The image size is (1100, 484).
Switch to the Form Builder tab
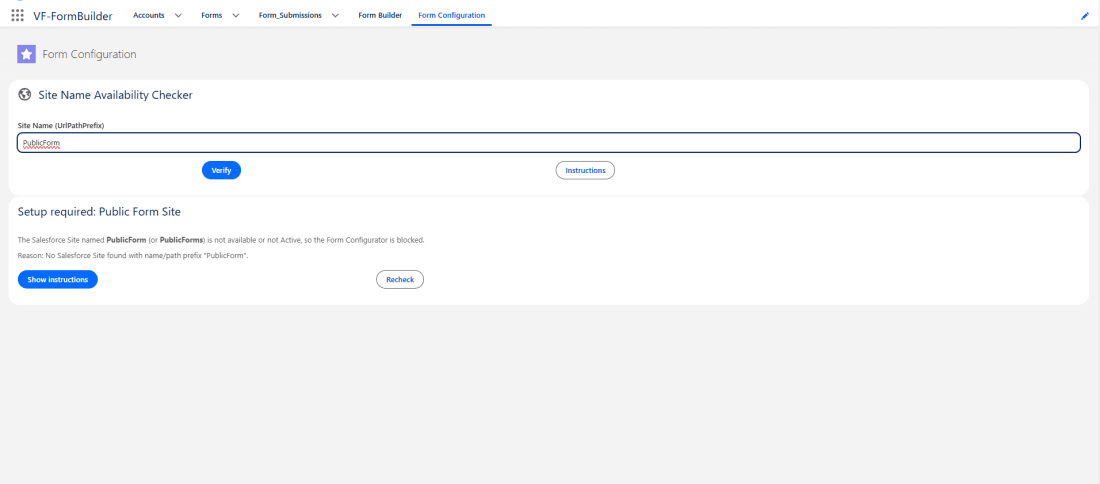click(x=380, y=15)
